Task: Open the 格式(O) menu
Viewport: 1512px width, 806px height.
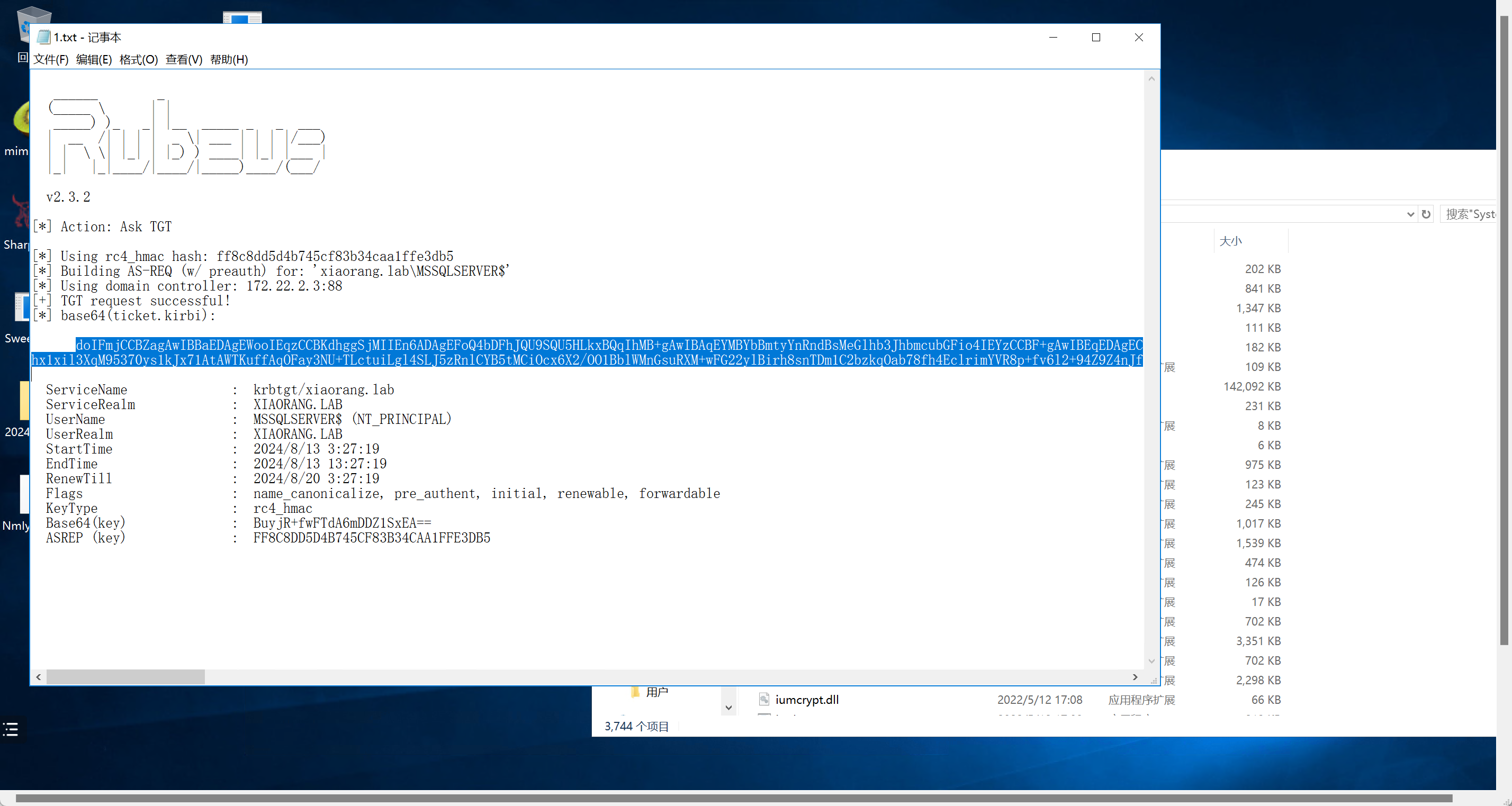Action: point(139,59)
